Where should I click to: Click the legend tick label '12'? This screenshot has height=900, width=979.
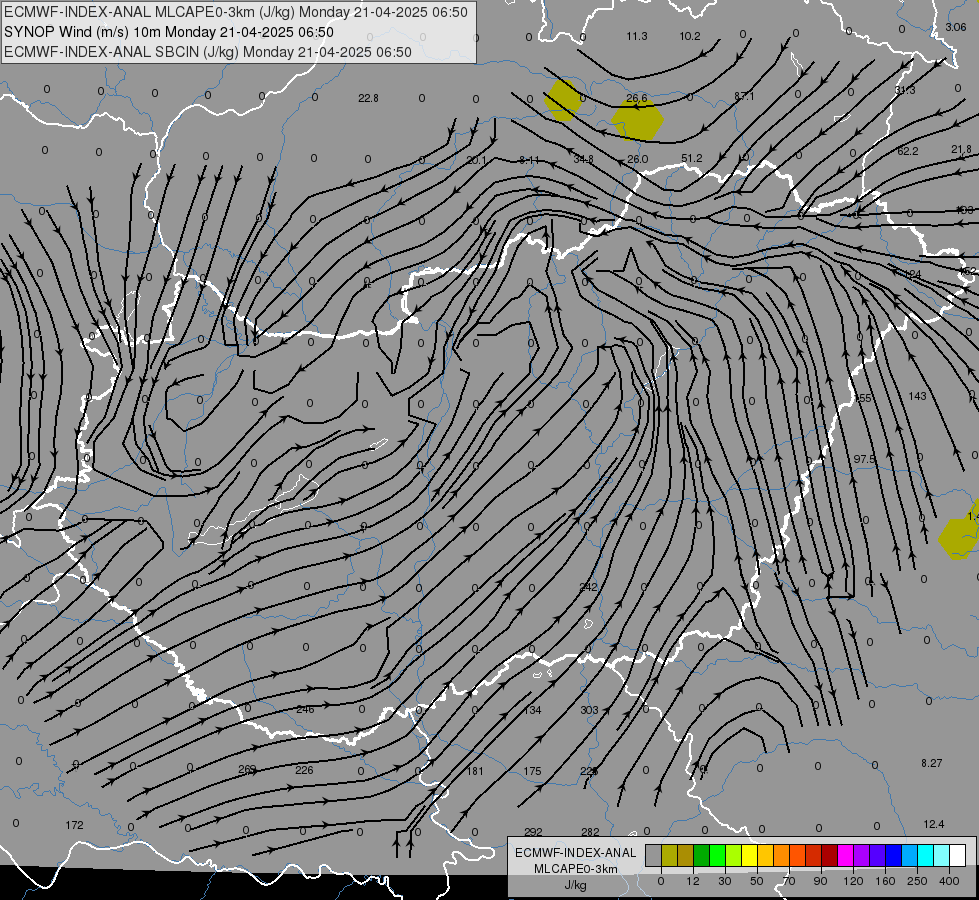[693, 881]
